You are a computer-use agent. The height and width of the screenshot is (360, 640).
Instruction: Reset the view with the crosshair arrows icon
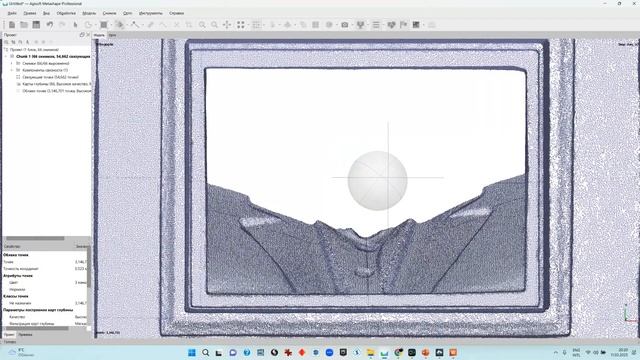pos(227,25)
